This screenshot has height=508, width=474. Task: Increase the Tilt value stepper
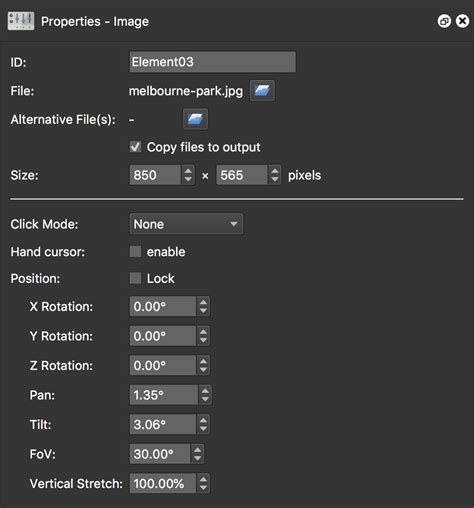tap(203, 420)
